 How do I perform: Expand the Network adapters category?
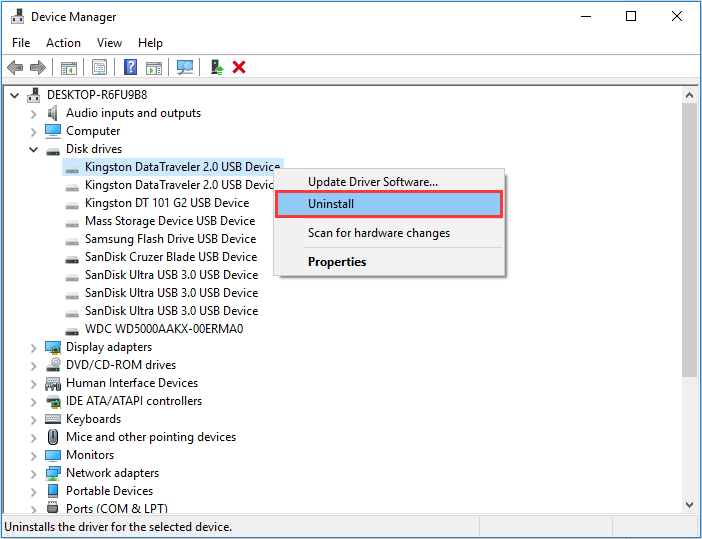34,474
